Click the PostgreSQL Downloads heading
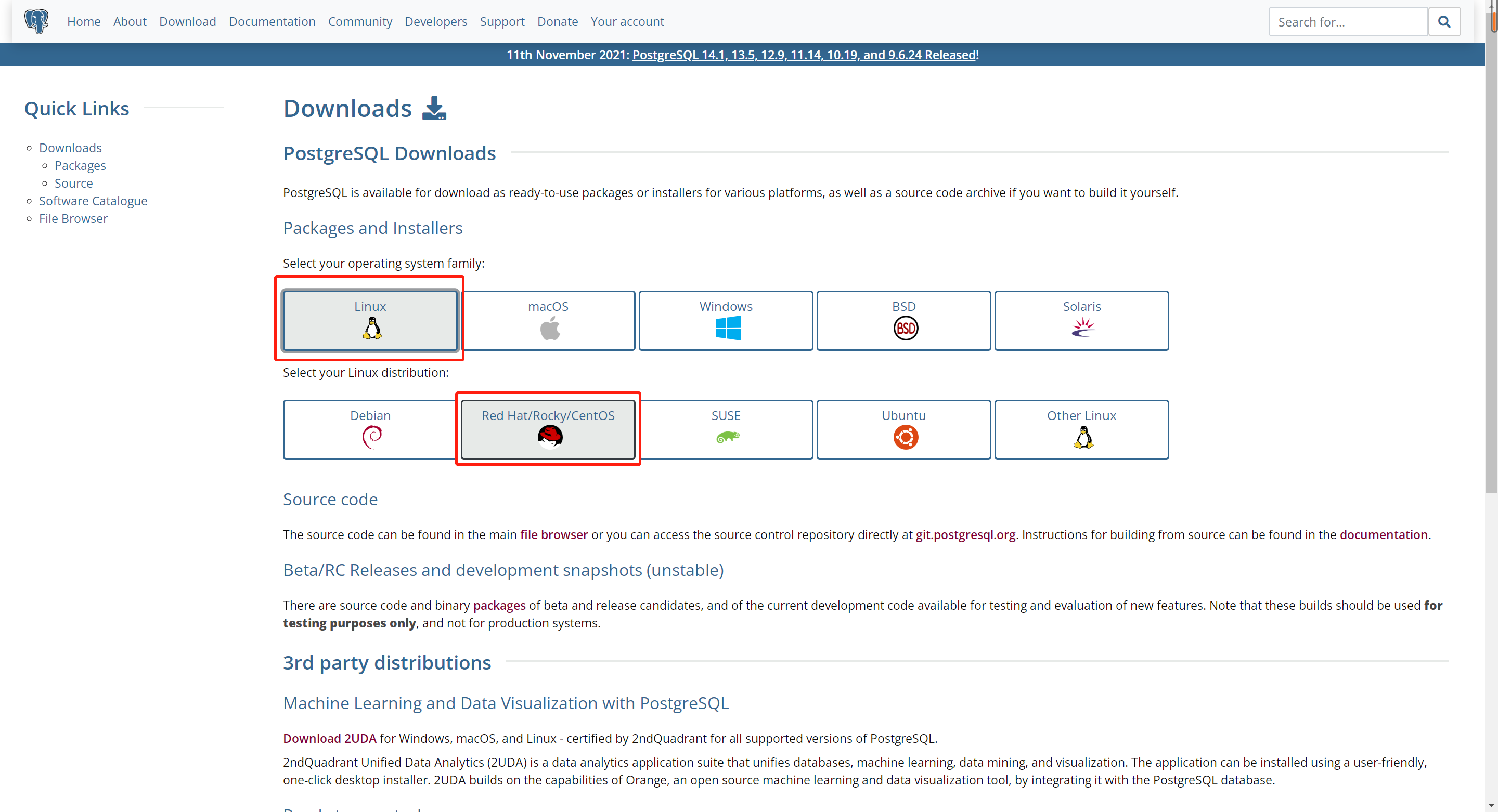 [x=389, y=153]
